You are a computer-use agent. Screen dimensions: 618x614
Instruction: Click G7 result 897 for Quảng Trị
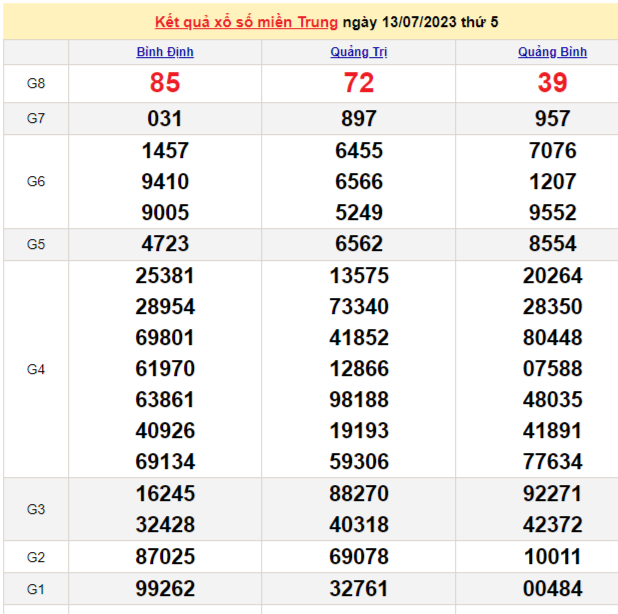tap(358, 119)
